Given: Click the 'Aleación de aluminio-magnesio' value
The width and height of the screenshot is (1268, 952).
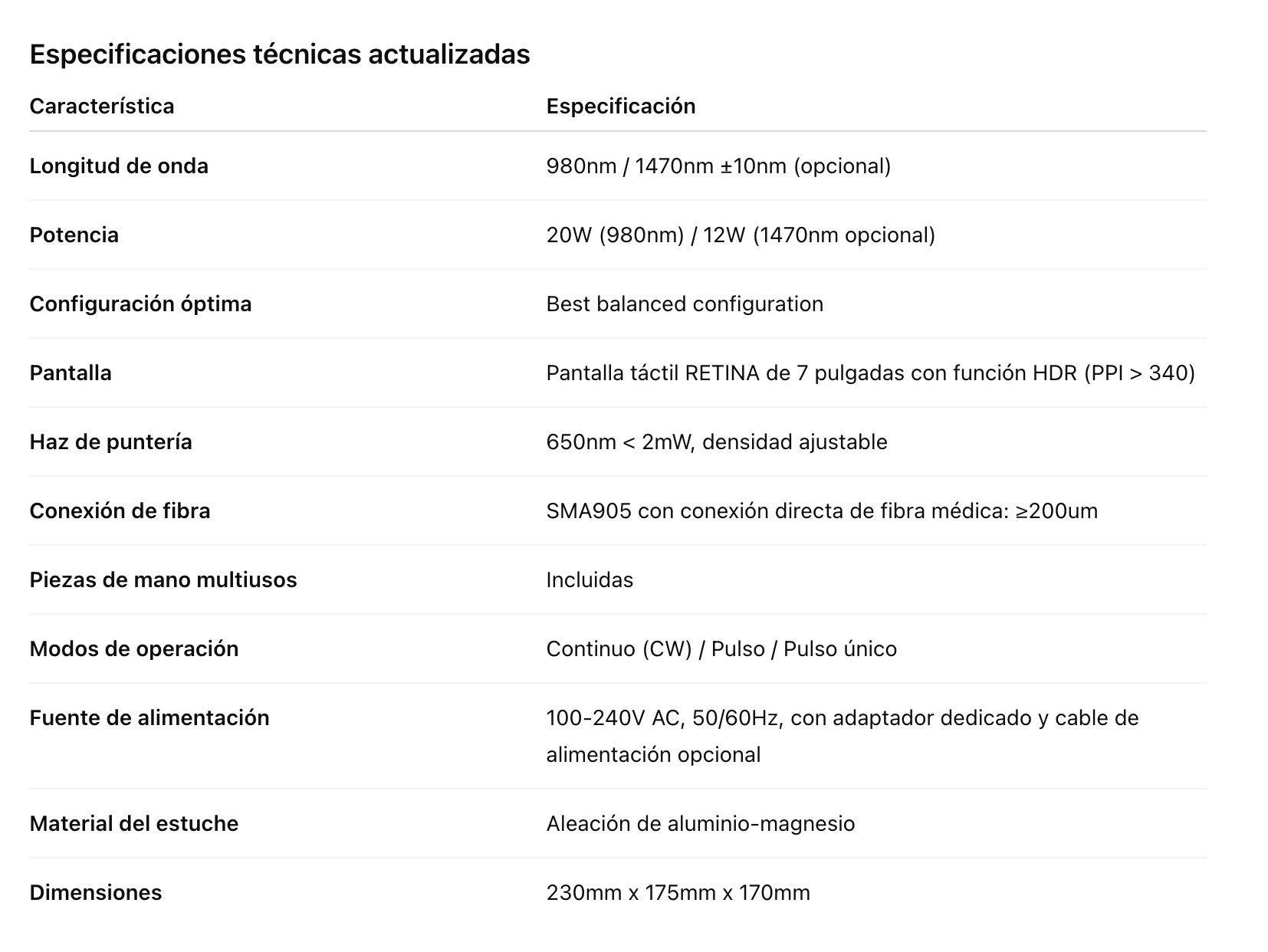Looking at the screenshot, I should [700, 823].
